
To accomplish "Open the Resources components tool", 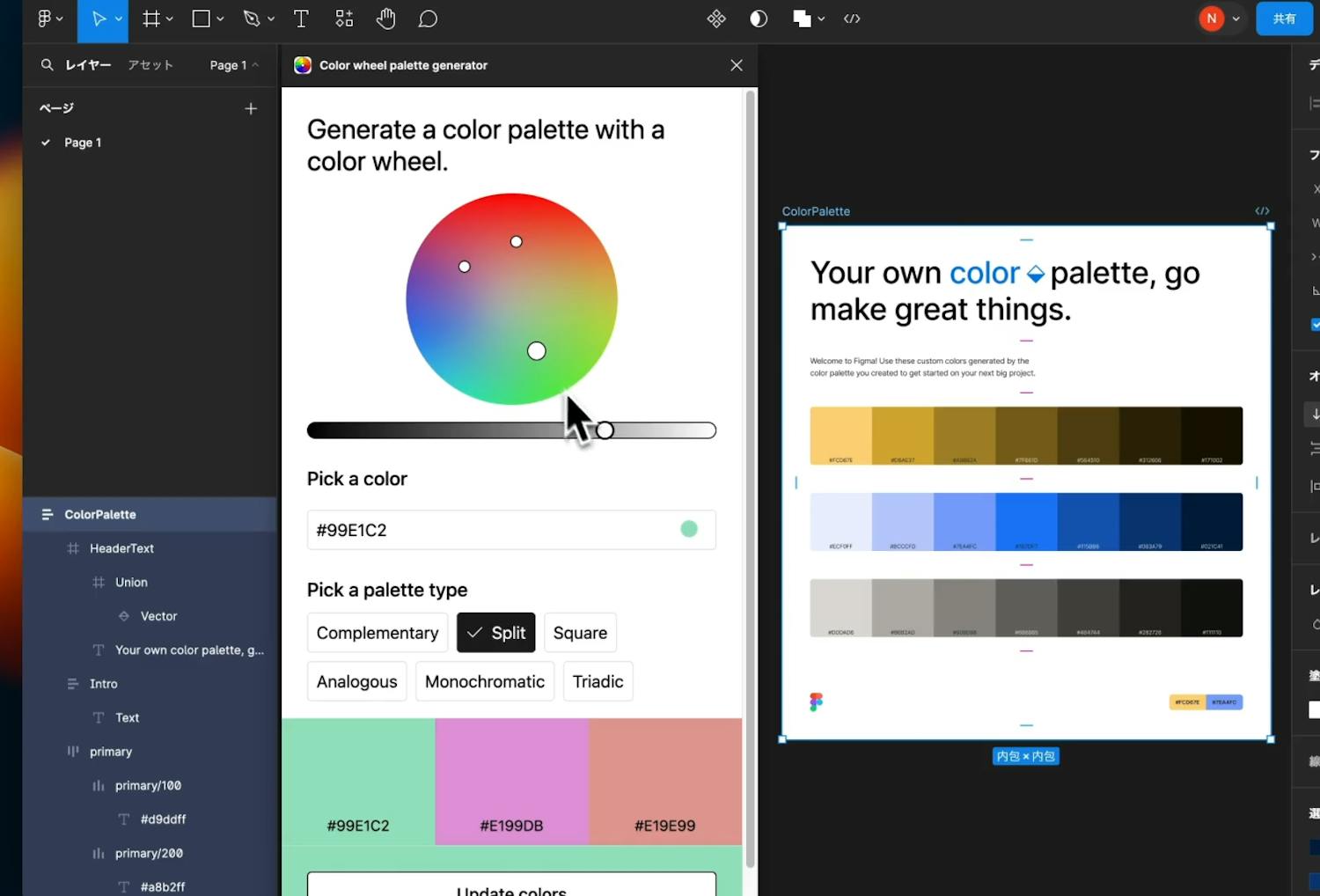I will click(x=344, y=19).
